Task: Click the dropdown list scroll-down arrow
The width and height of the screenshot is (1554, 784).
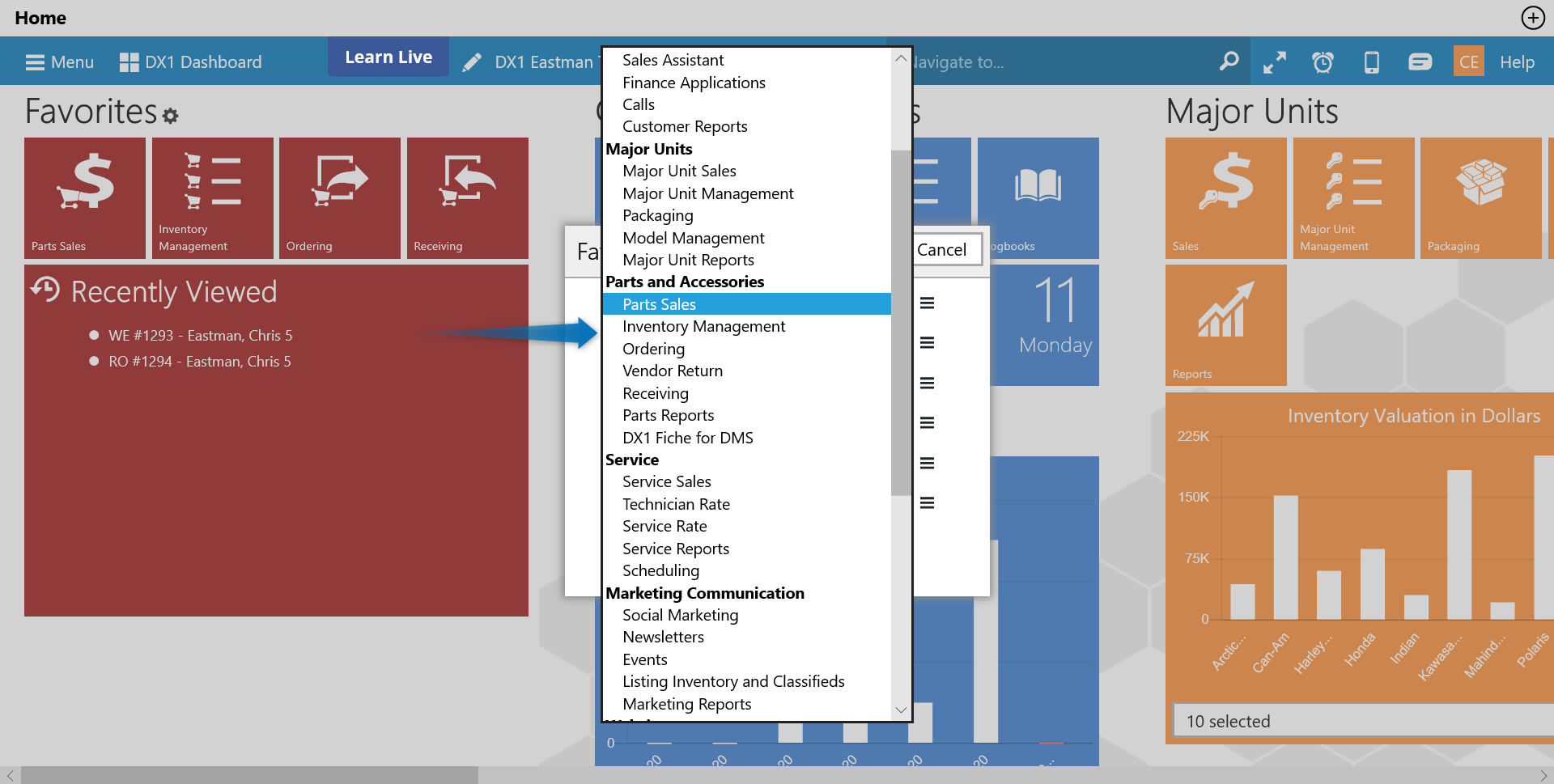Action: (901, 710)
